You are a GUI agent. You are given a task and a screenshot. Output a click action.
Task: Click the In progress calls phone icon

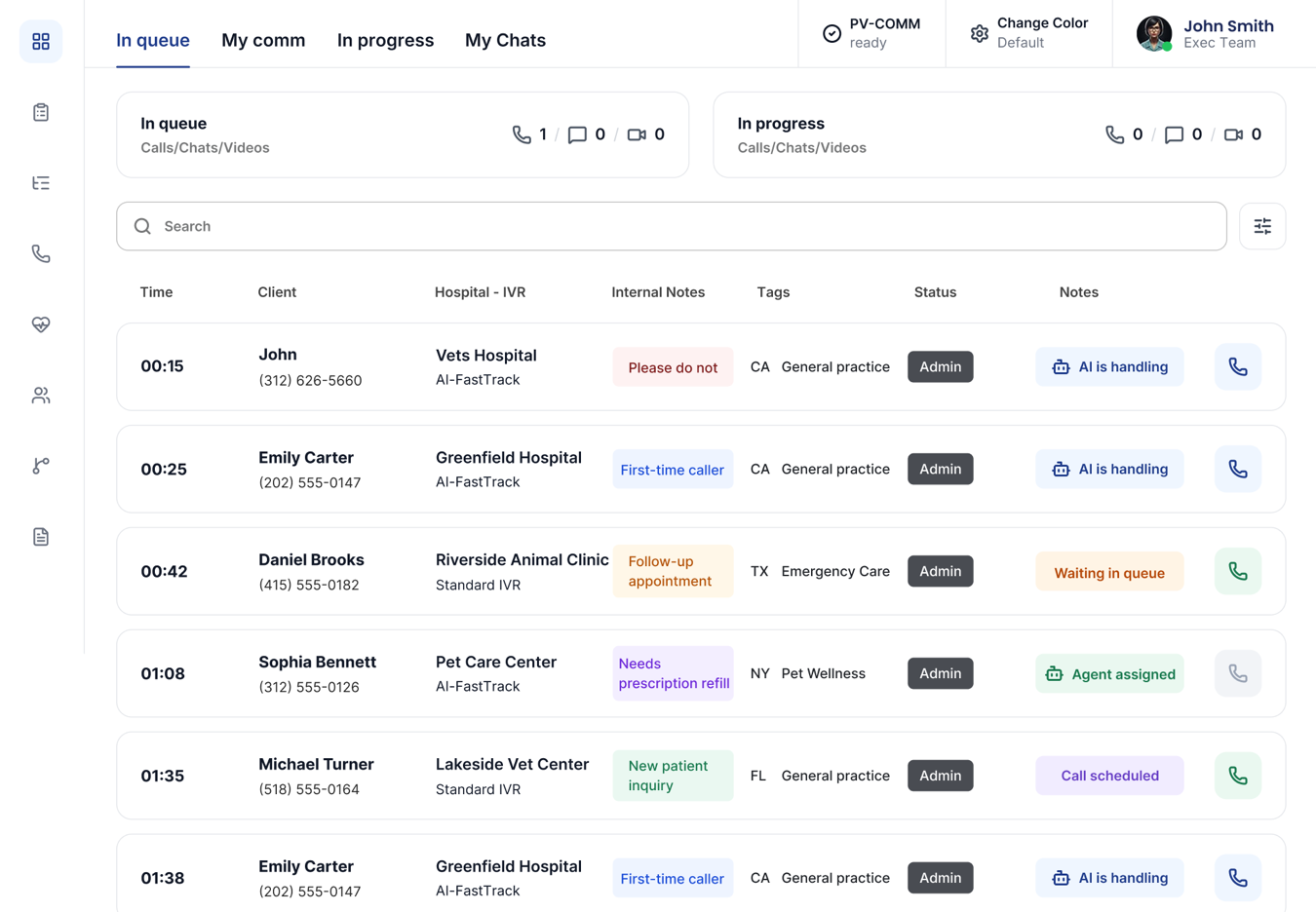(x=1114, y=134)
